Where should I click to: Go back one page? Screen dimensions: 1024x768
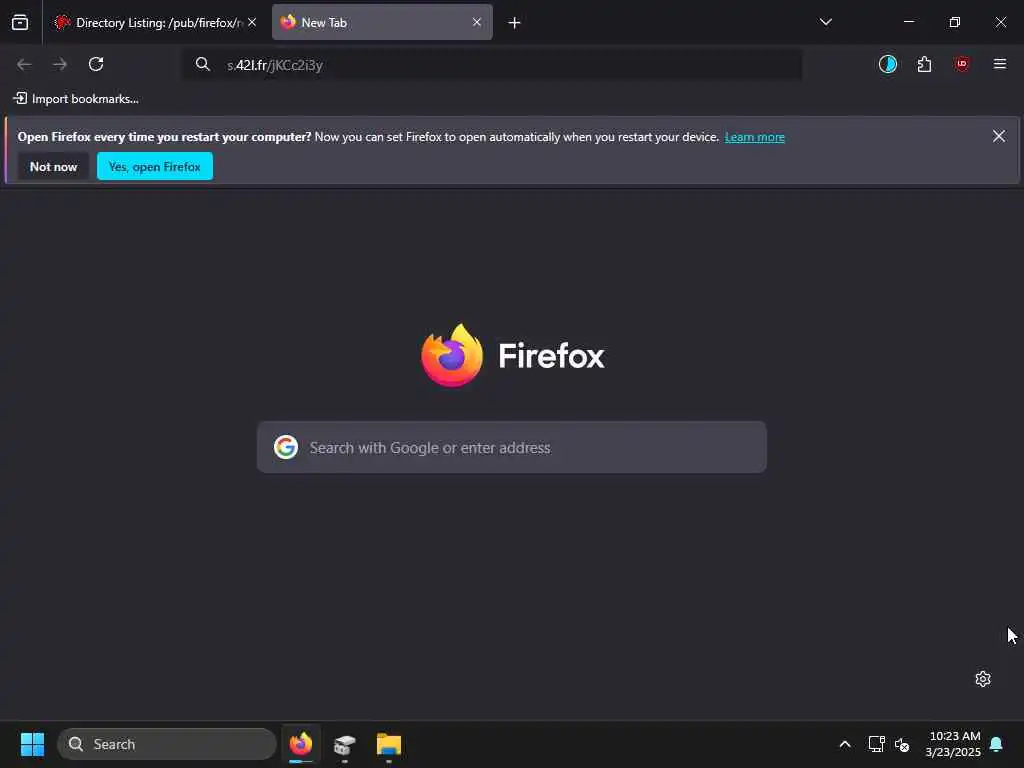(24, 64)
